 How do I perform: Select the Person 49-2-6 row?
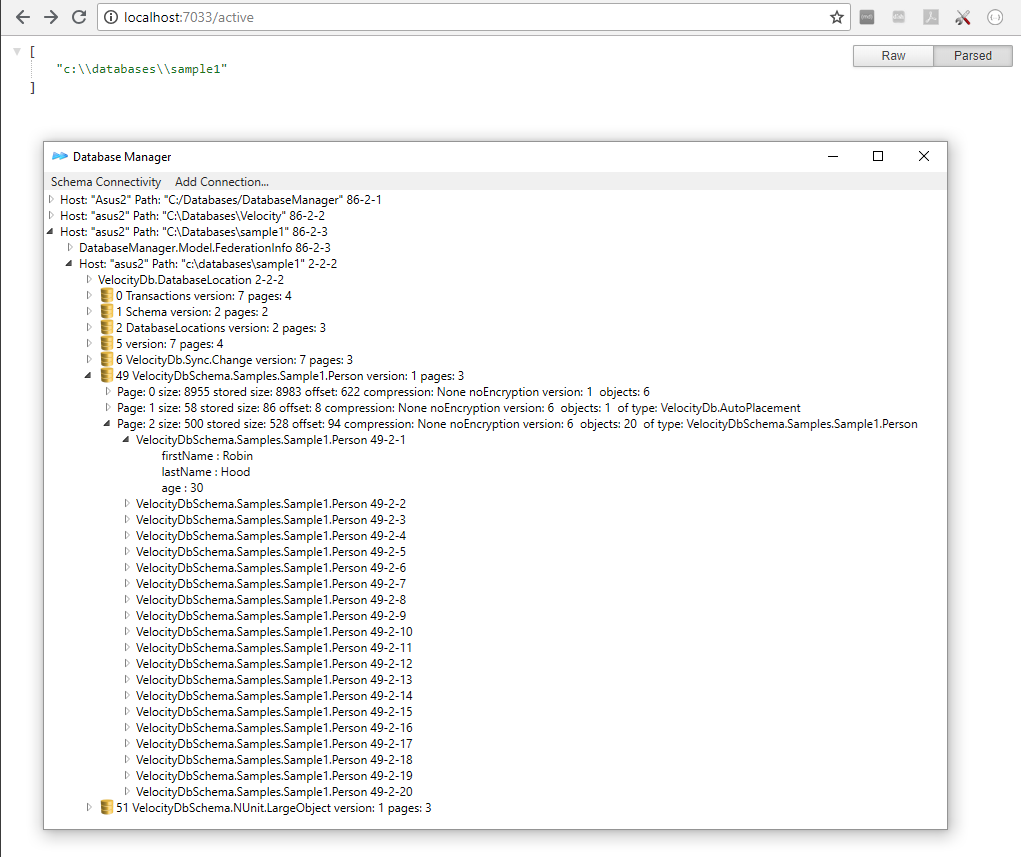pos(271,568)
